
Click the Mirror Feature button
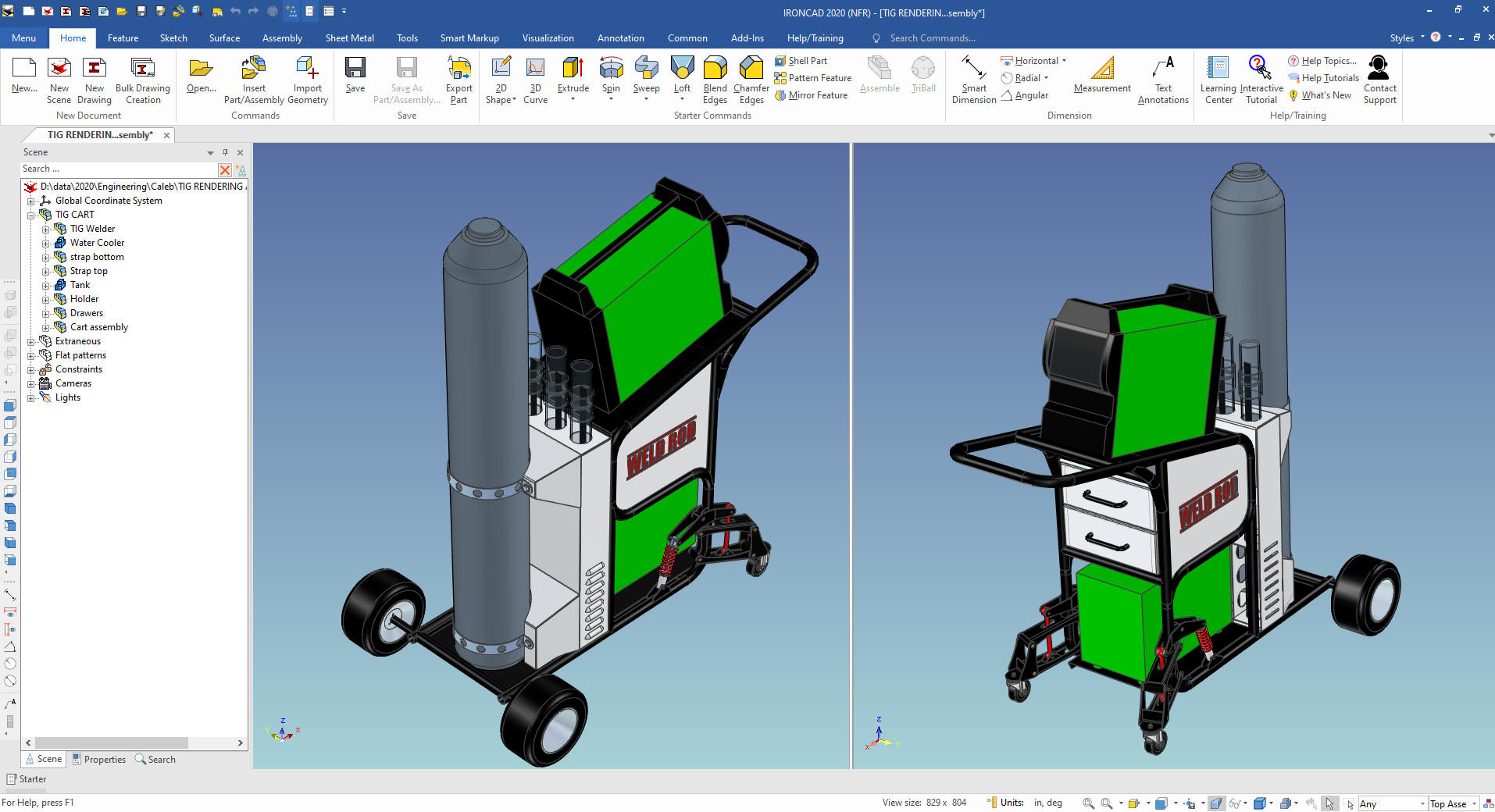811,95
